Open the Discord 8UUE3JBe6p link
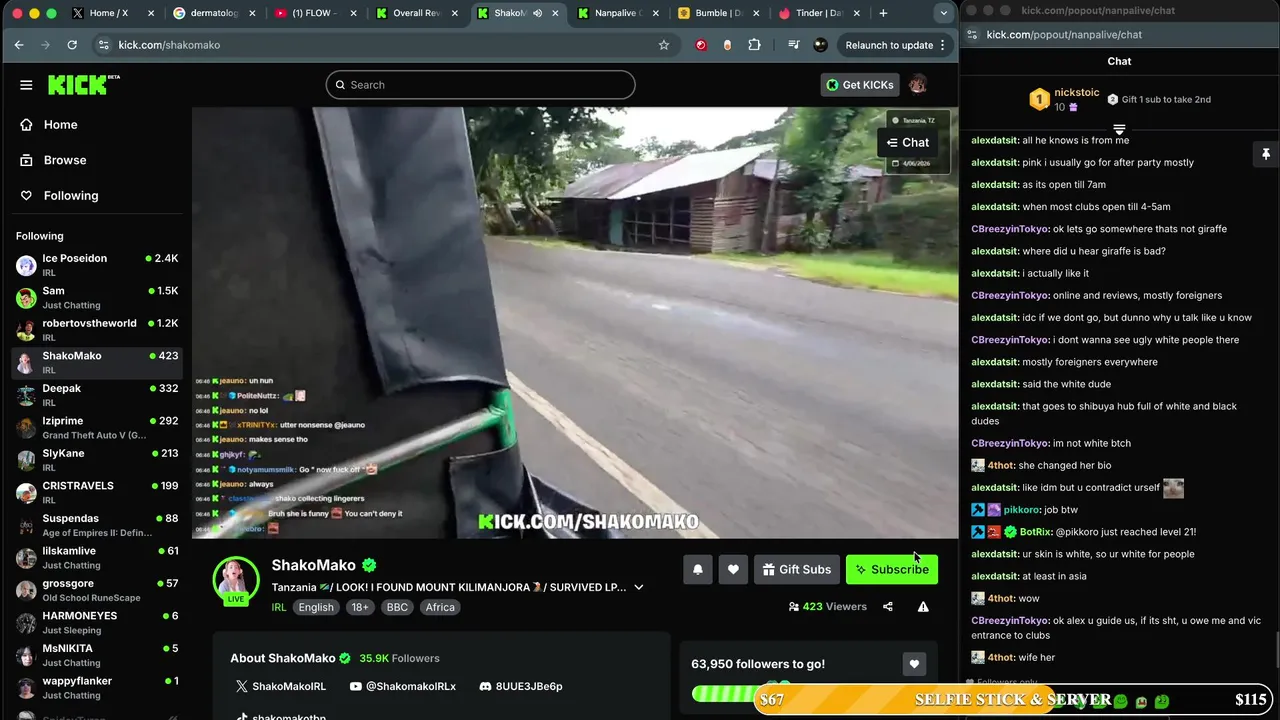 pyautogui.click(x=520, y=687)
